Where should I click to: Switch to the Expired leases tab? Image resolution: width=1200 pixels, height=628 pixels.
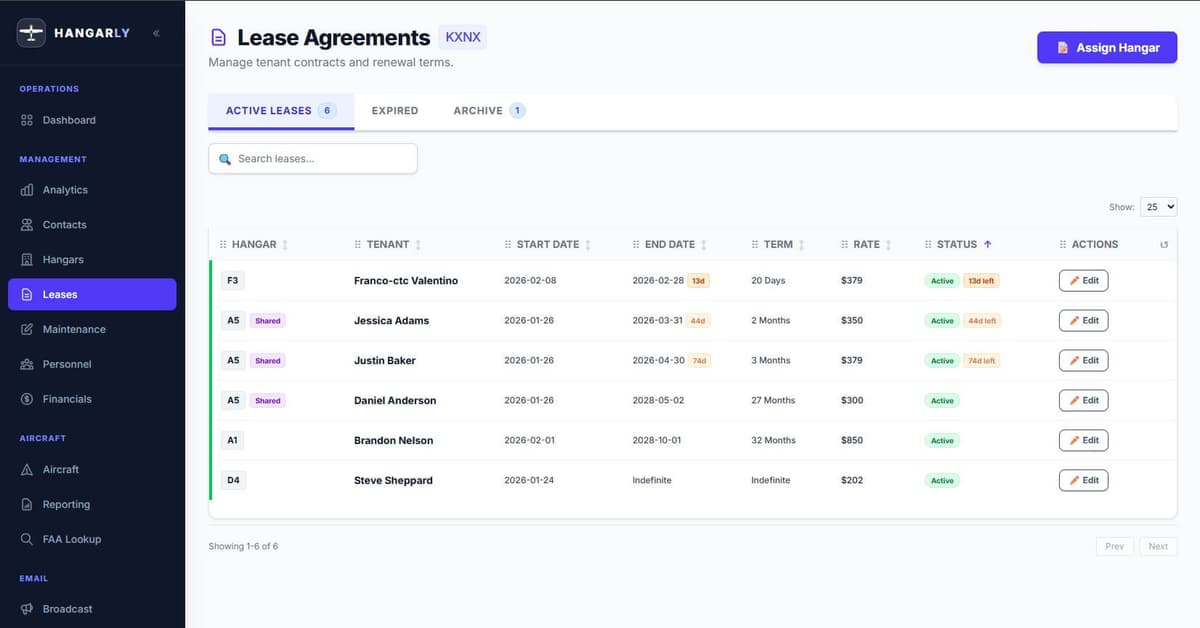(394, 110)
